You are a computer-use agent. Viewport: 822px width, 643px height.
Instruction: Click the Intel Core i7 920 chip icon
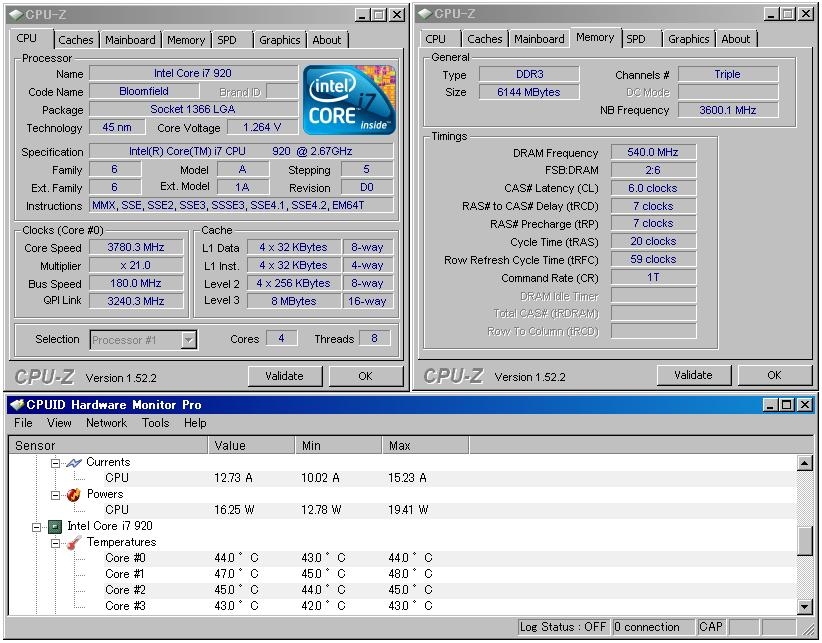tap(55, 526)
